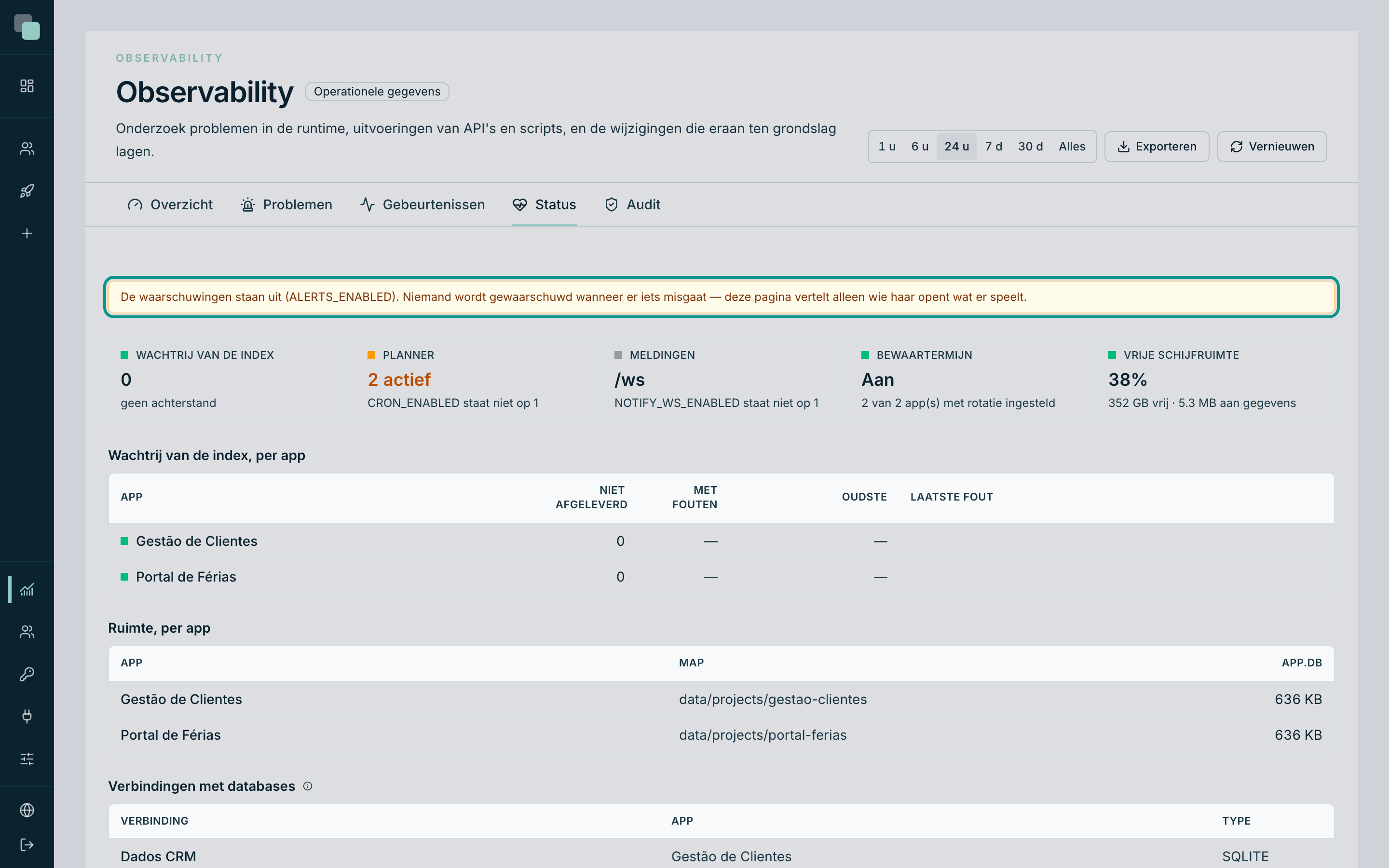The height and width of the screenshot is (868, 1389).
Task: Open the Meldingen card showing /ws
Action: pyautogui.click(x=721, y=380)
